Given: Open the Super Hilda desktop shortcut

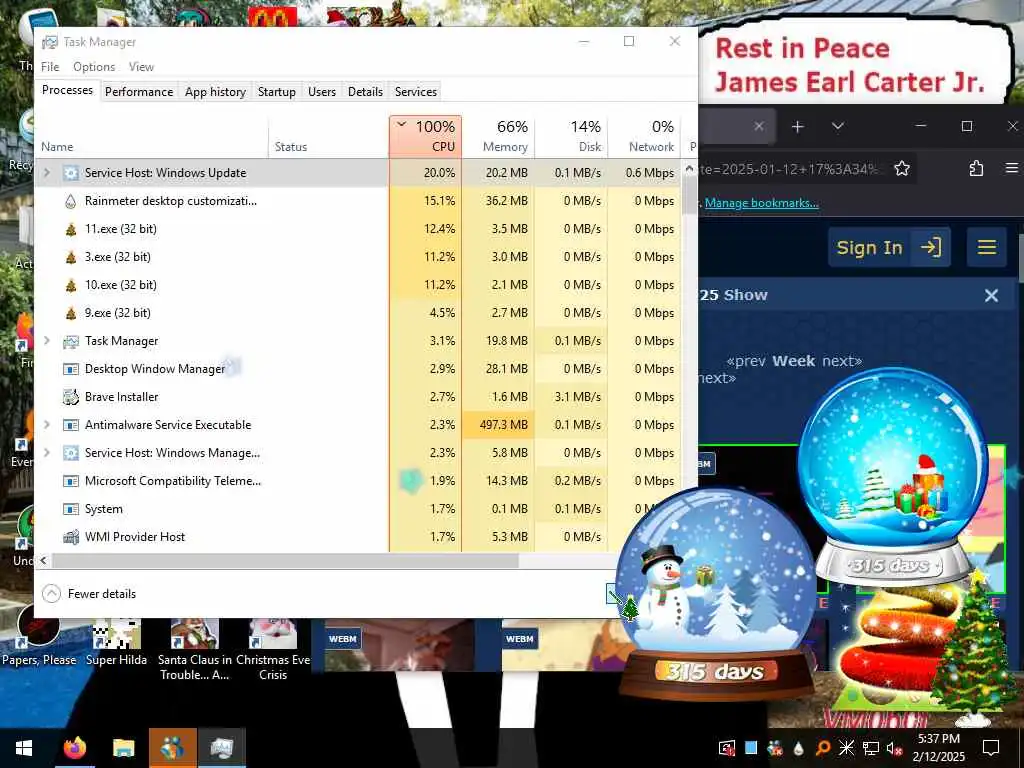Looking at the screenshot, I should (116, 643).
